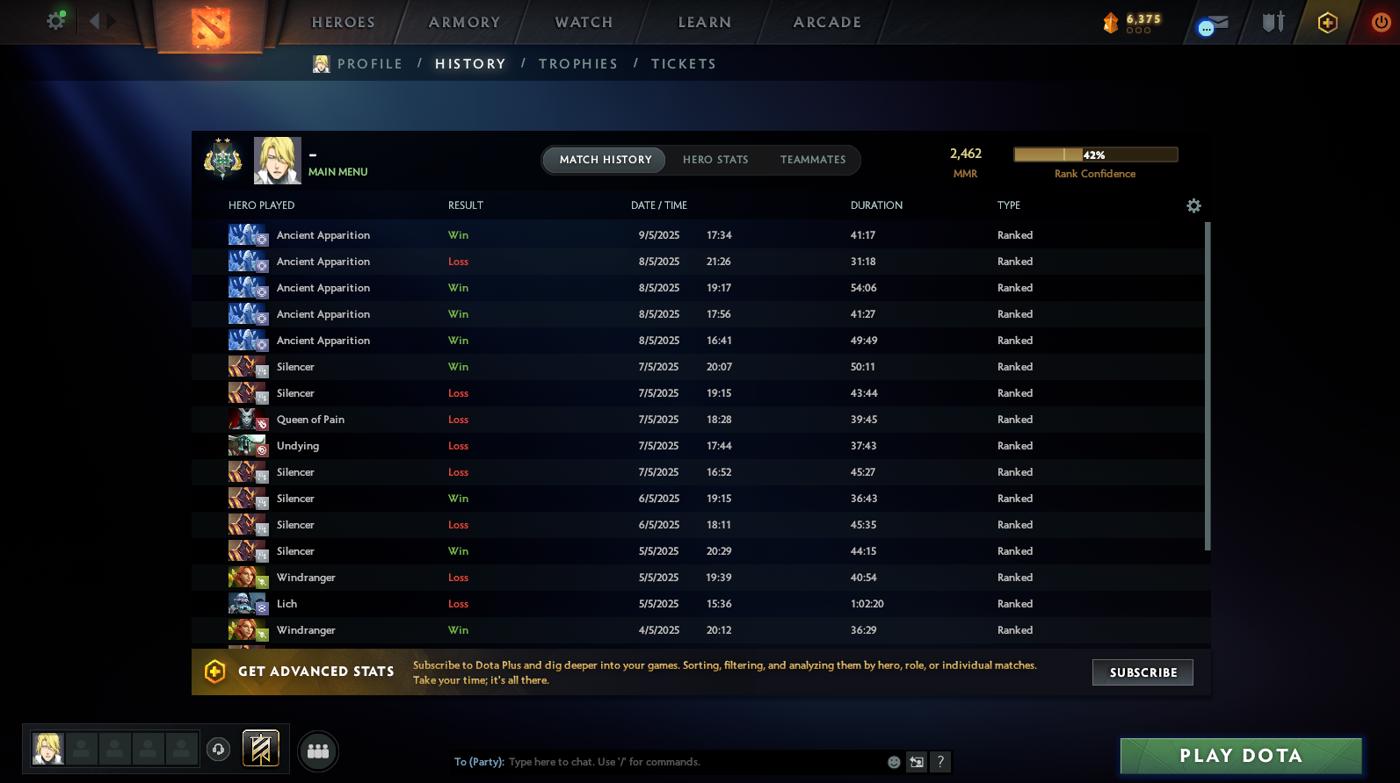Go forward with the right arrow
The image size is (1400, 783).
pyautogui.click(x=111, y=21)
